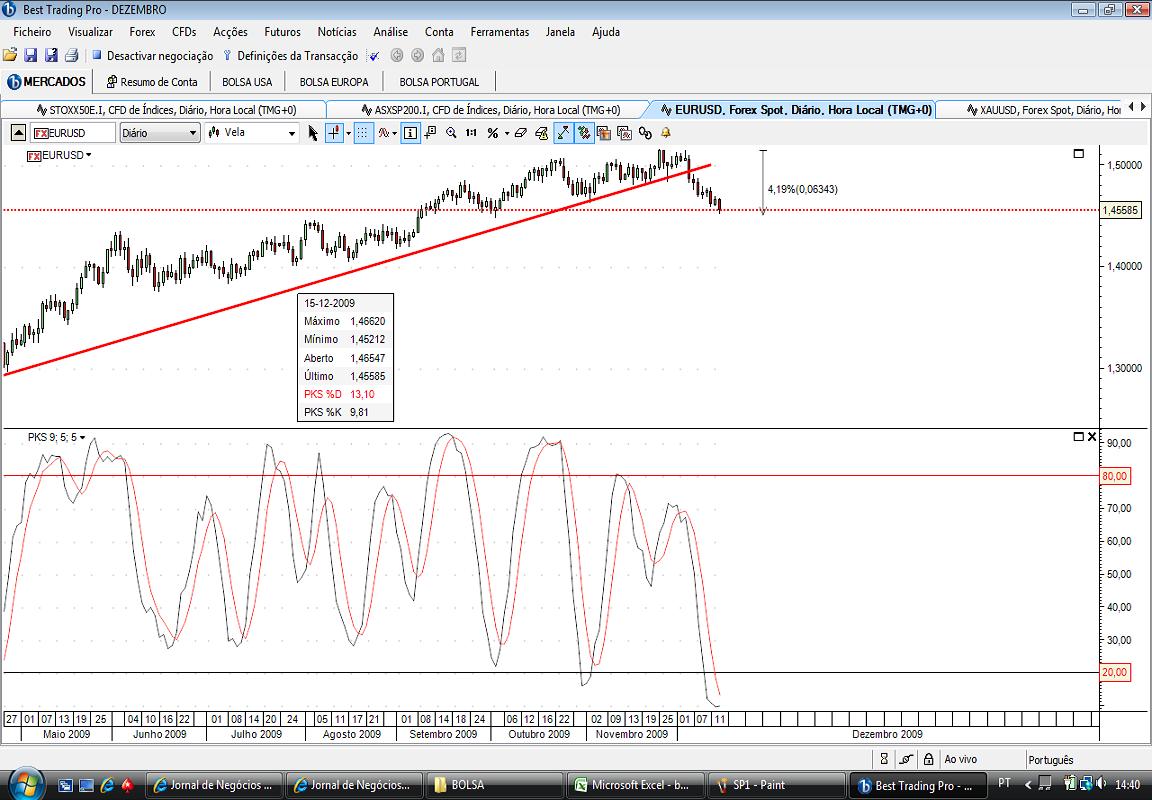This screenshot has width=1152, height=800.
Task: Select the MERCADOS tab
Action: coord(46,82)
